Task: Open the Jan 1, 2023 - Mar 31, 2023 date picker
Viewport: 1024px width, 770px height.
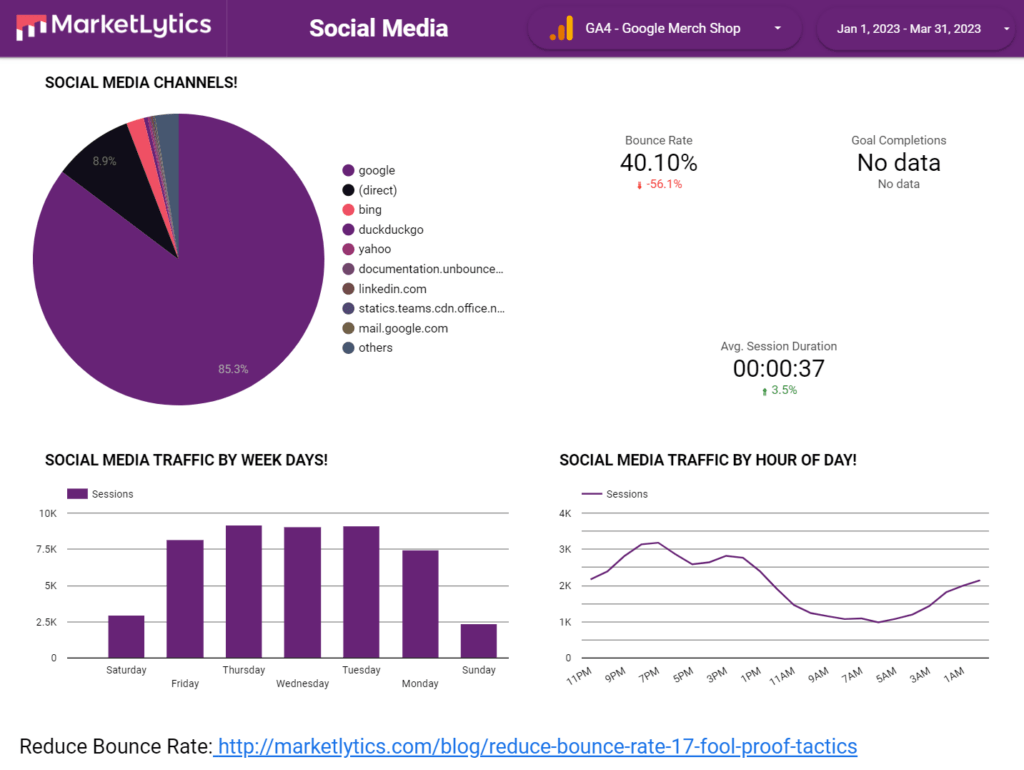Action: (x=908, y=29)
